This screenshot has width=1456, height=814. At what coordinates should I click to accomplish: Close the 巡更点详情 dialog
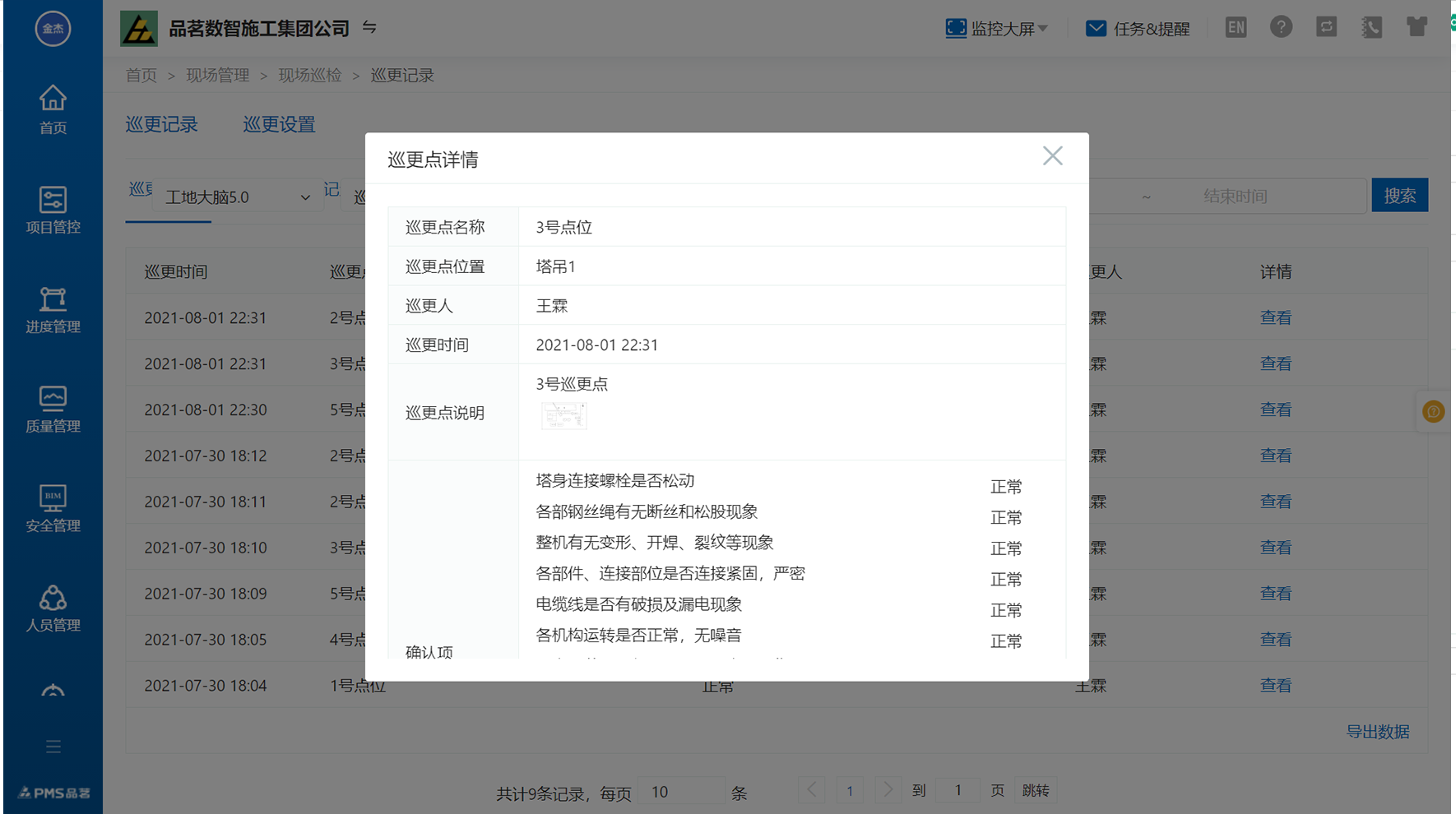[x=1052, y=156]
